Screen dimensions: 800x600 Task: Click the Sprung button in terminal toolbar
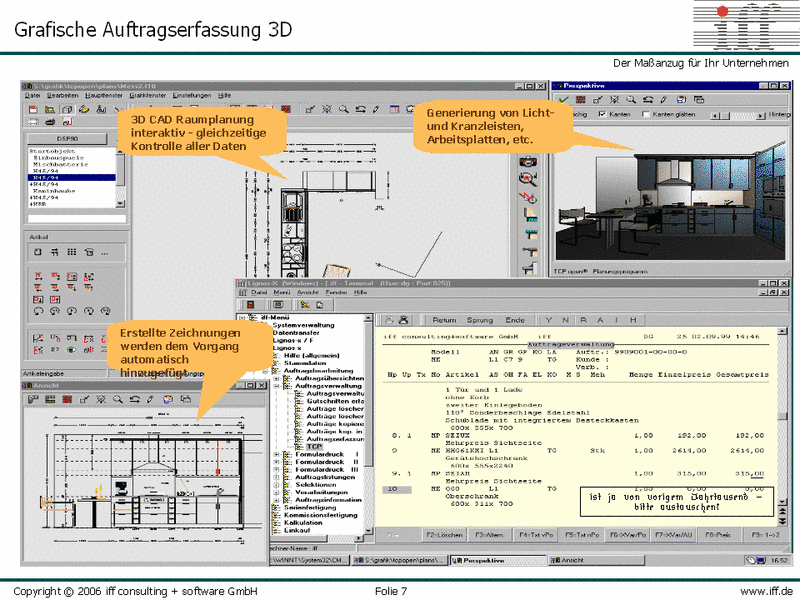point(480,320)
